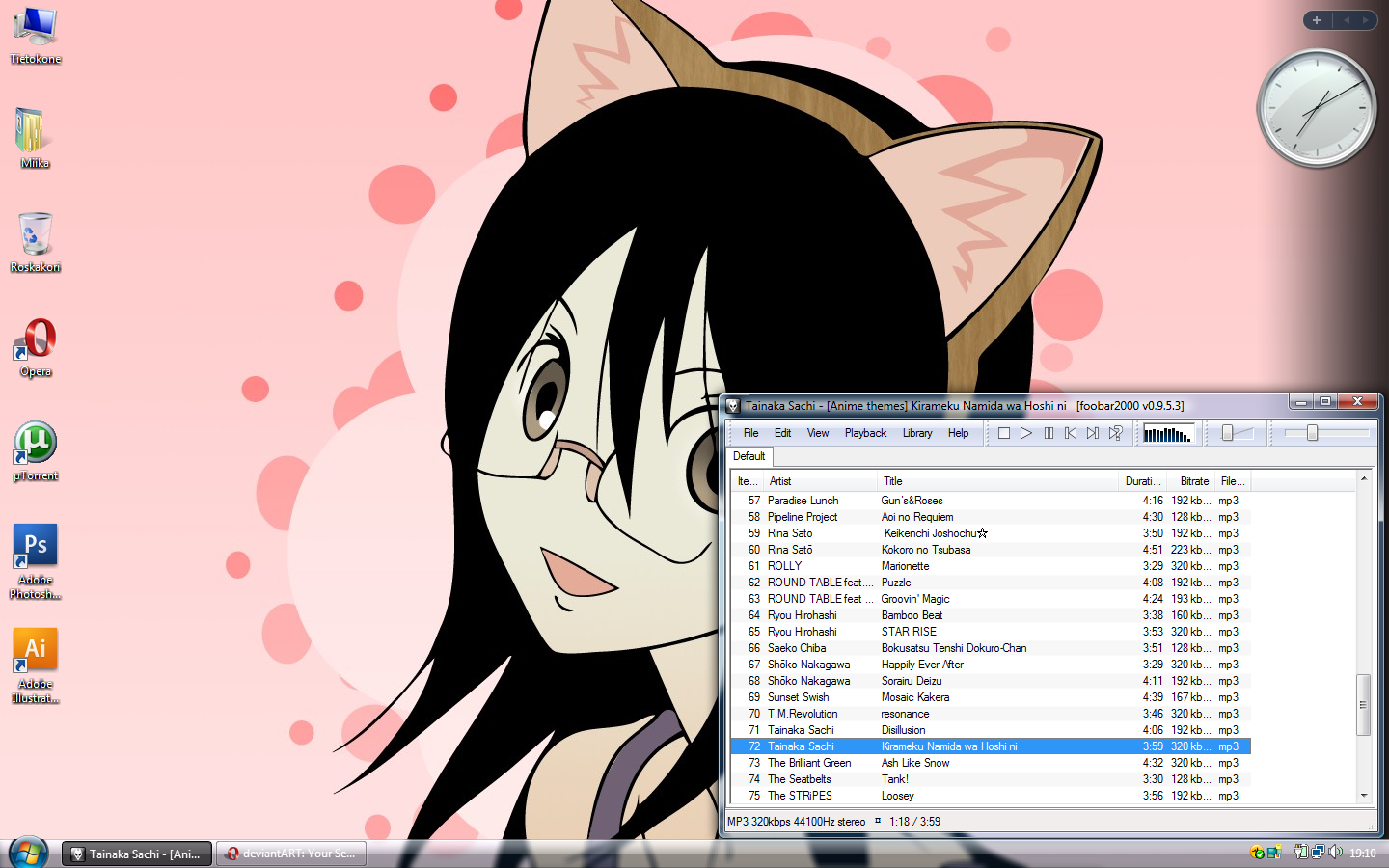Open the Help menu
Image resolution: width=1389 pixels, height=868 pixels.
coord(958,433)
